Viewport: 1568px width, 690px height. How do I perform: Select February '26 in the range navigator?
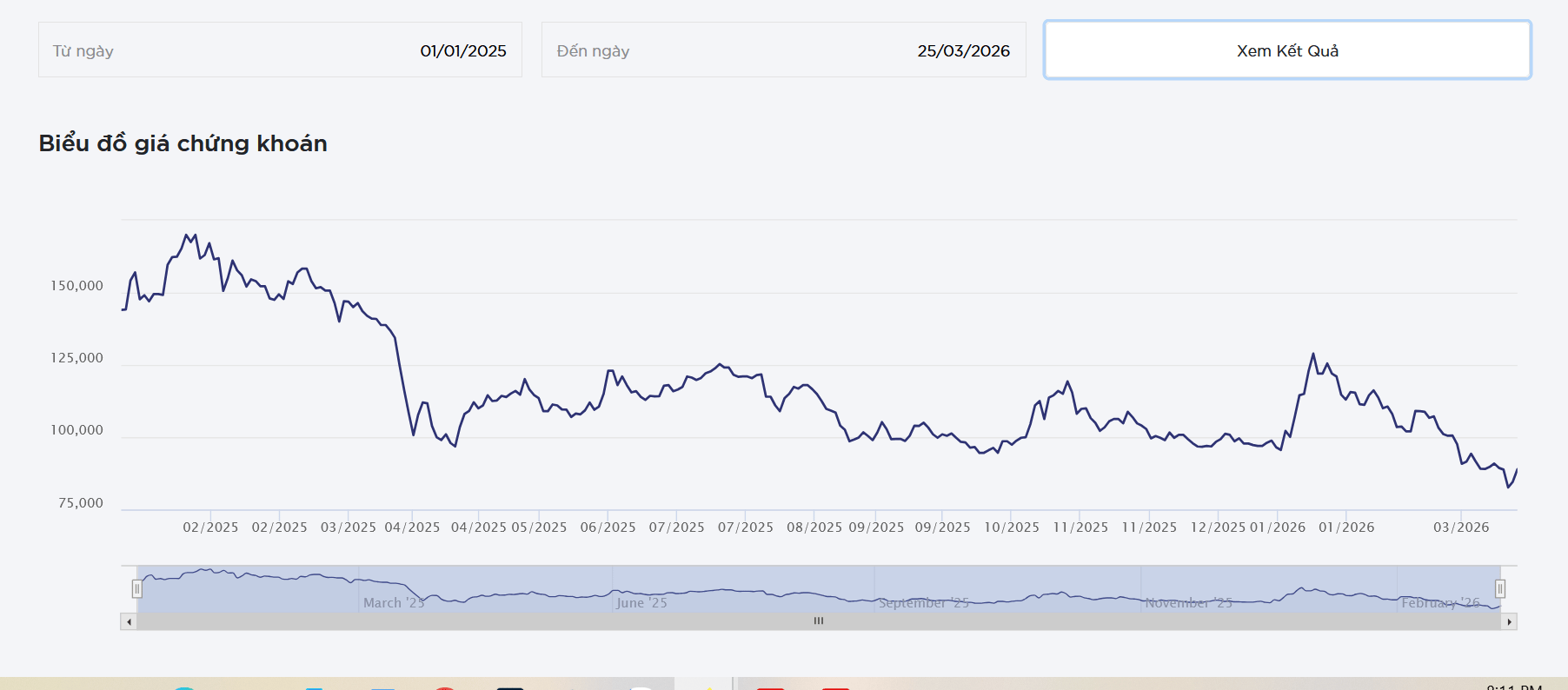(x=1439, y=602)
